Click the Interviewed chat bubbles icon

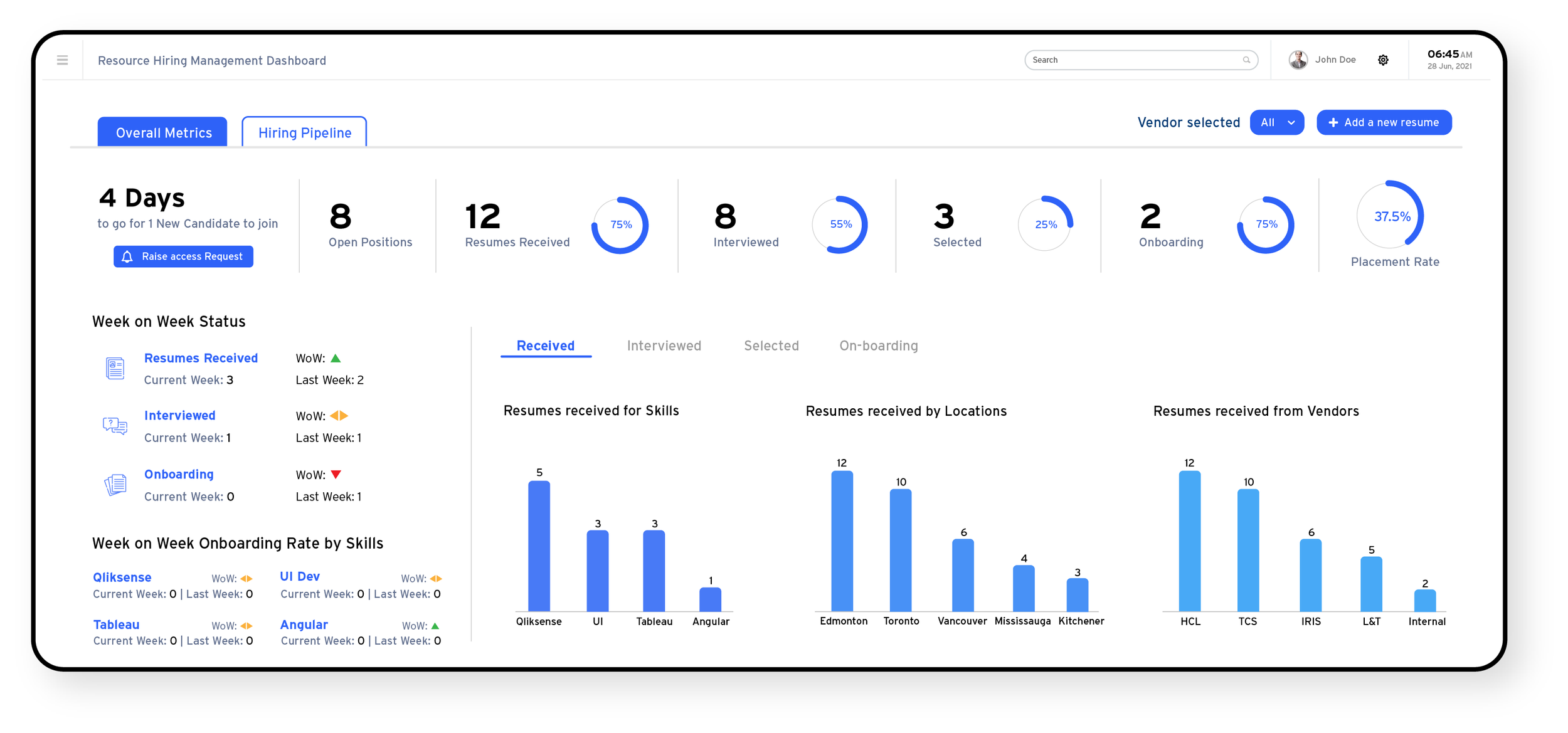click(x=115, y=426)
